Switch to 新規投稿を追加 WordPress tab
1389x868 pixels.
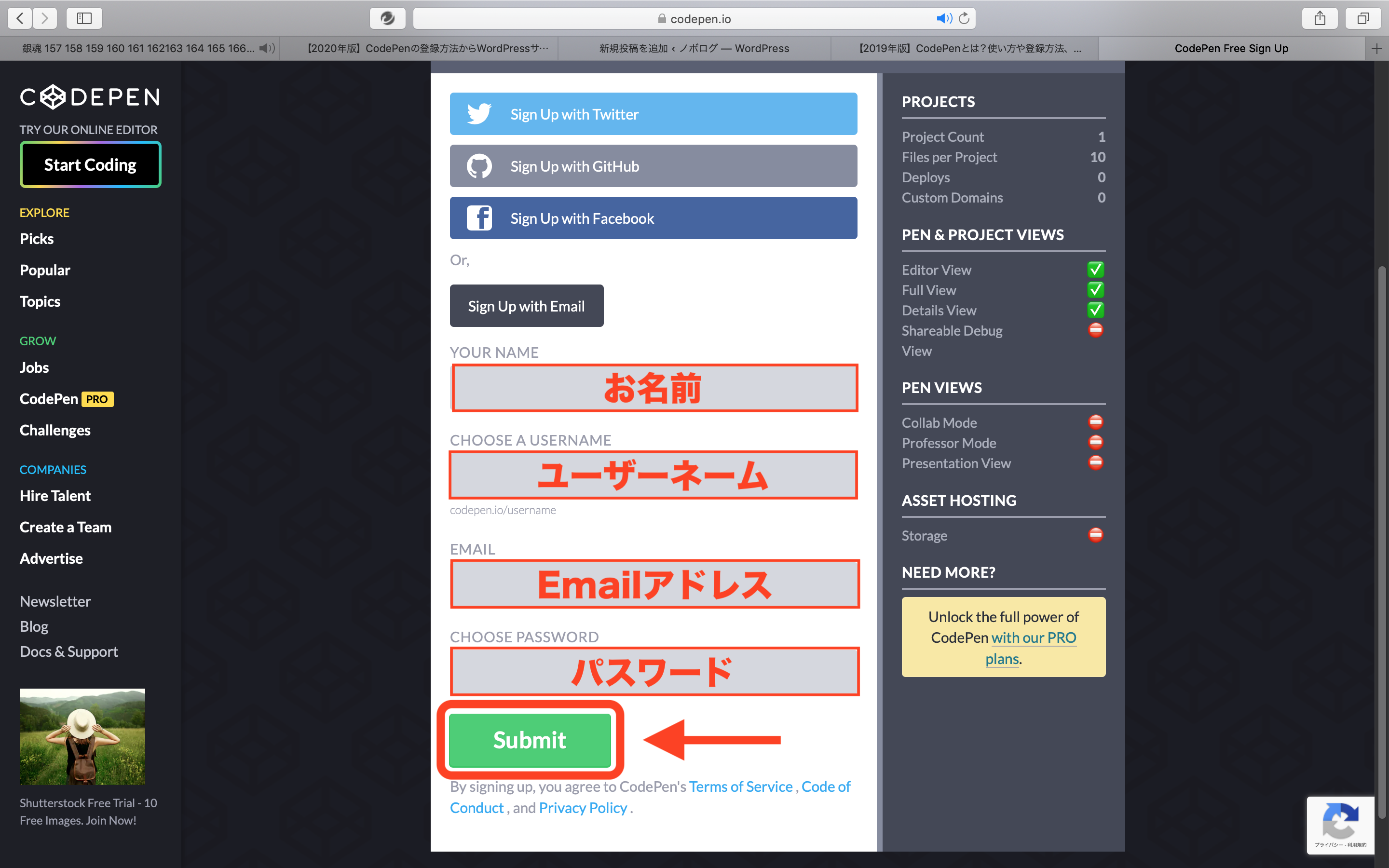694,49
